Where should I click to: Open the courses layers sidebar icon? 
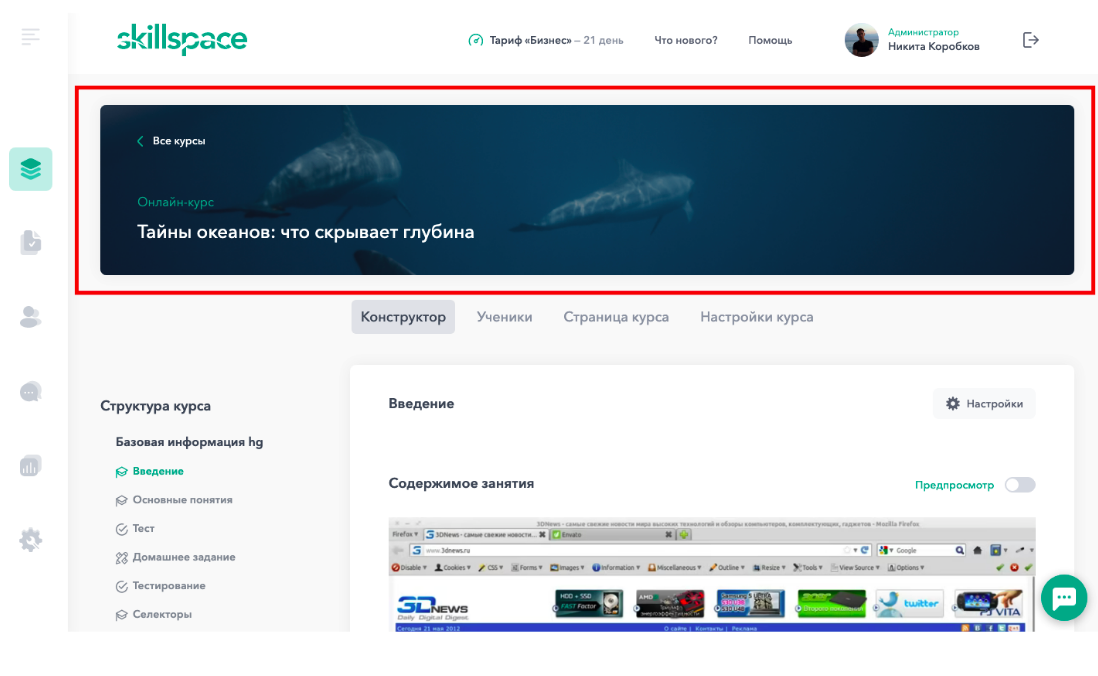[31, 169]
